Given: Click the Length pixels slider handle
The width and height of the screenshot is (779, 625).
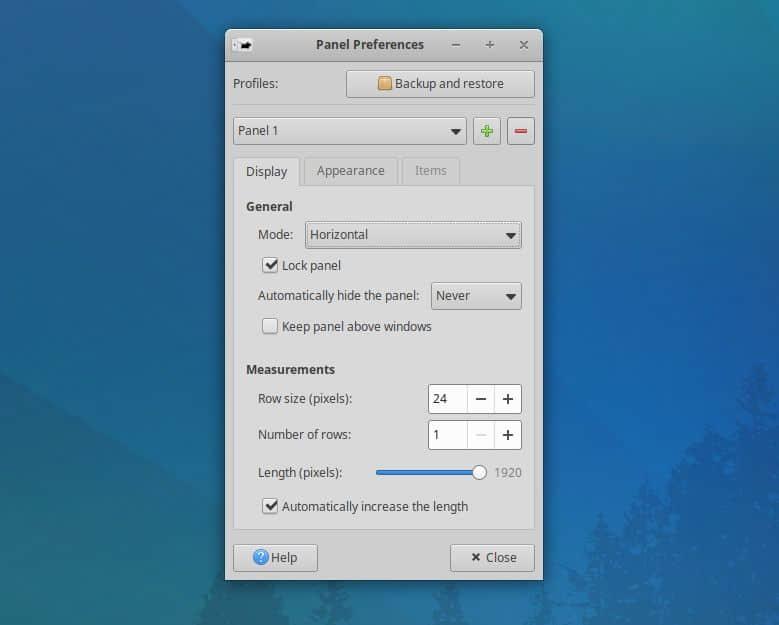Looking at the screenshot, I should 479,472.
